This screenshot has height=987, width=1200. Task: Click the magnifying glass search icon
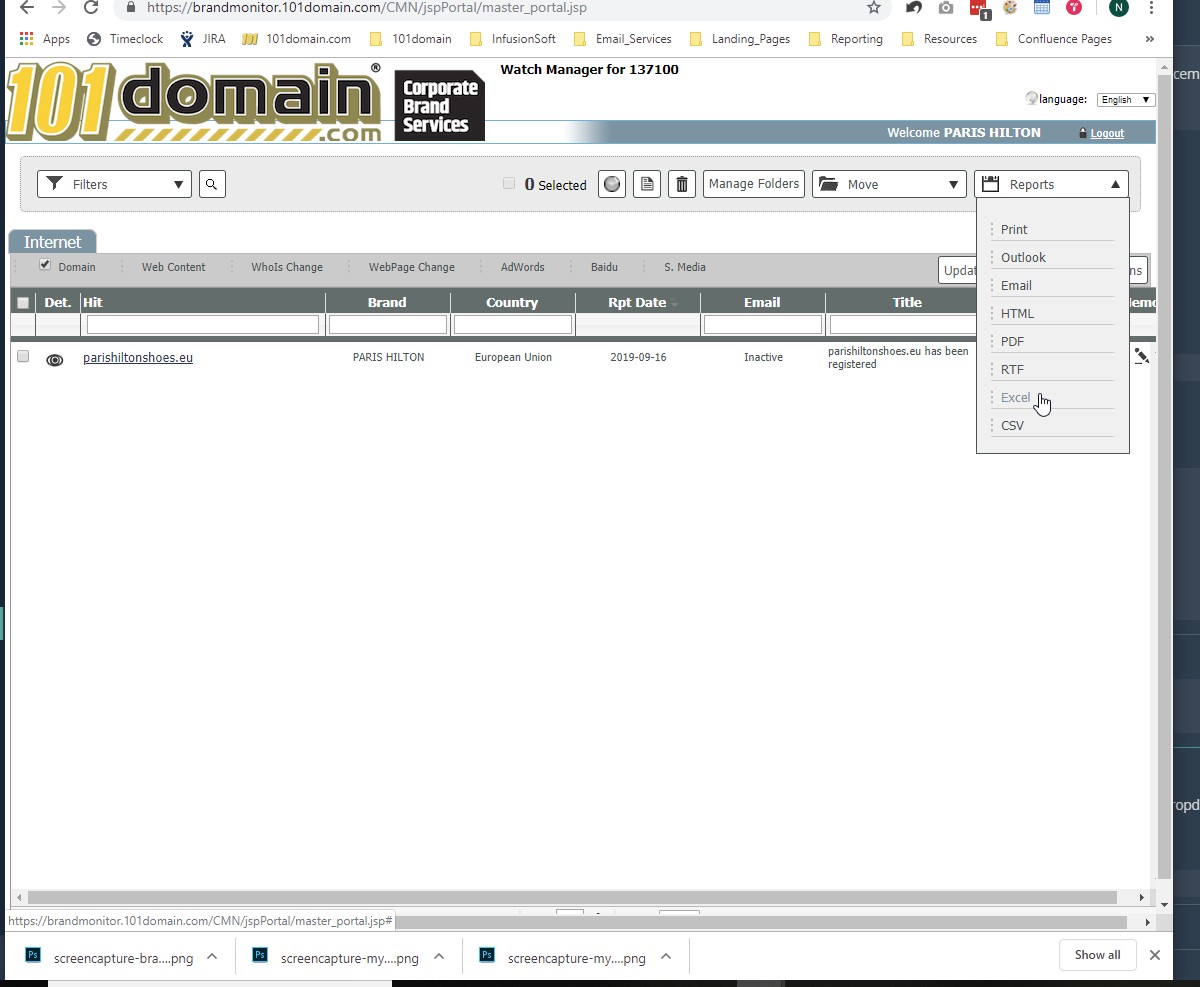pos(212,184)
